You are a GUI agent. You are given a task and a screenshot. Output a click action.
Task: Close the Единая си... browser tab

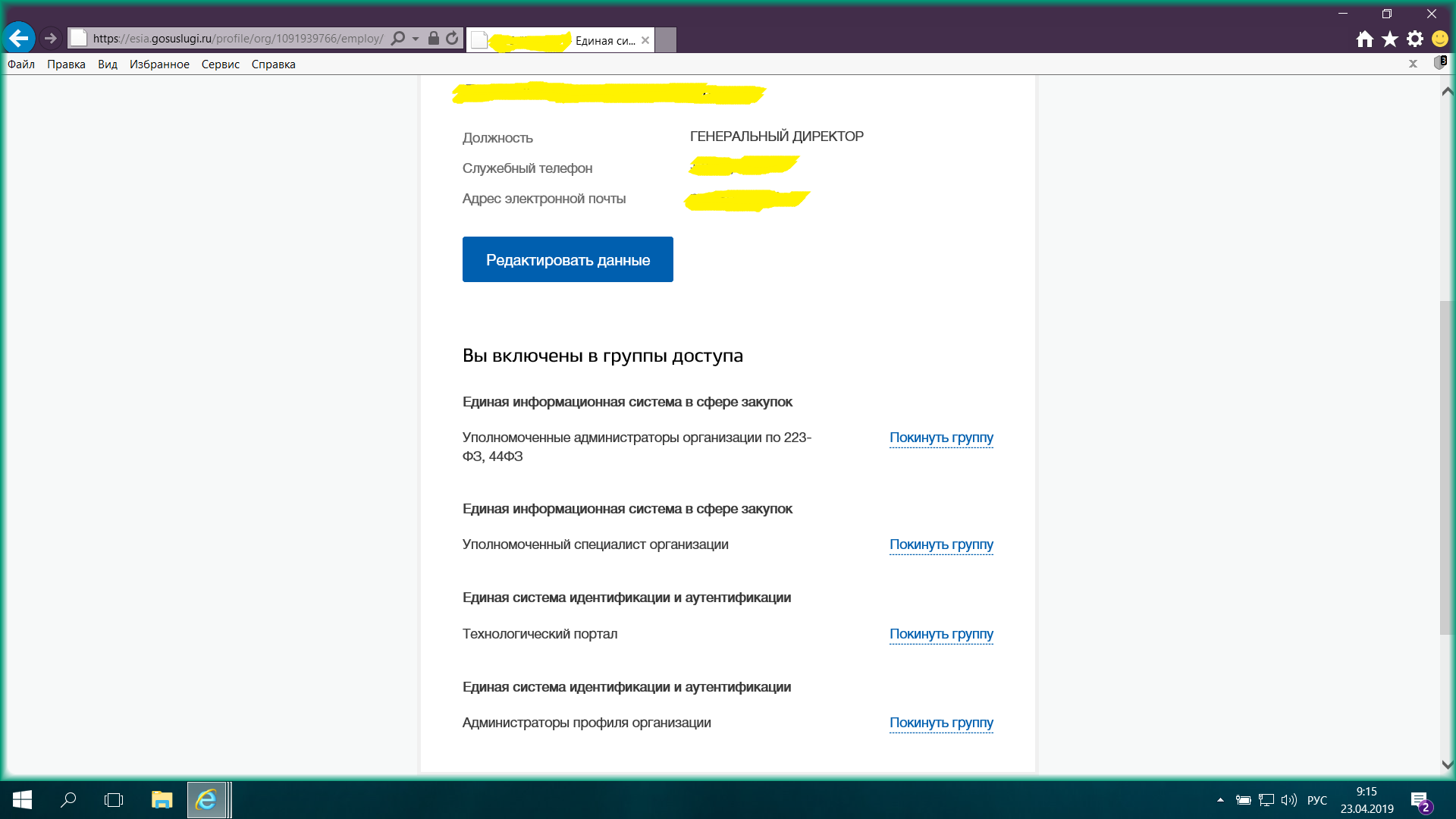click(x=645, y=40)
